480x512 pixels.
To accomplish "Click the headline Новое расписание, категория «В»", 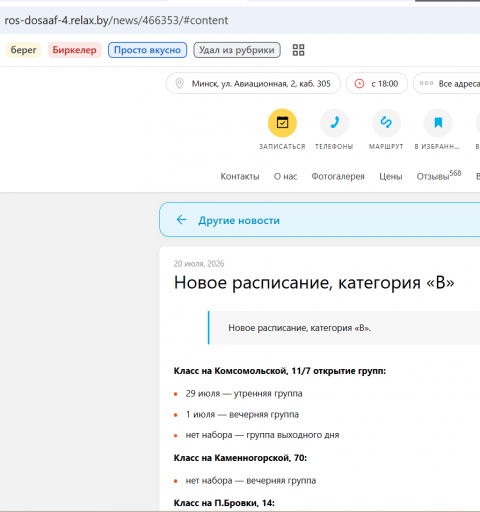I will point(314,283).
